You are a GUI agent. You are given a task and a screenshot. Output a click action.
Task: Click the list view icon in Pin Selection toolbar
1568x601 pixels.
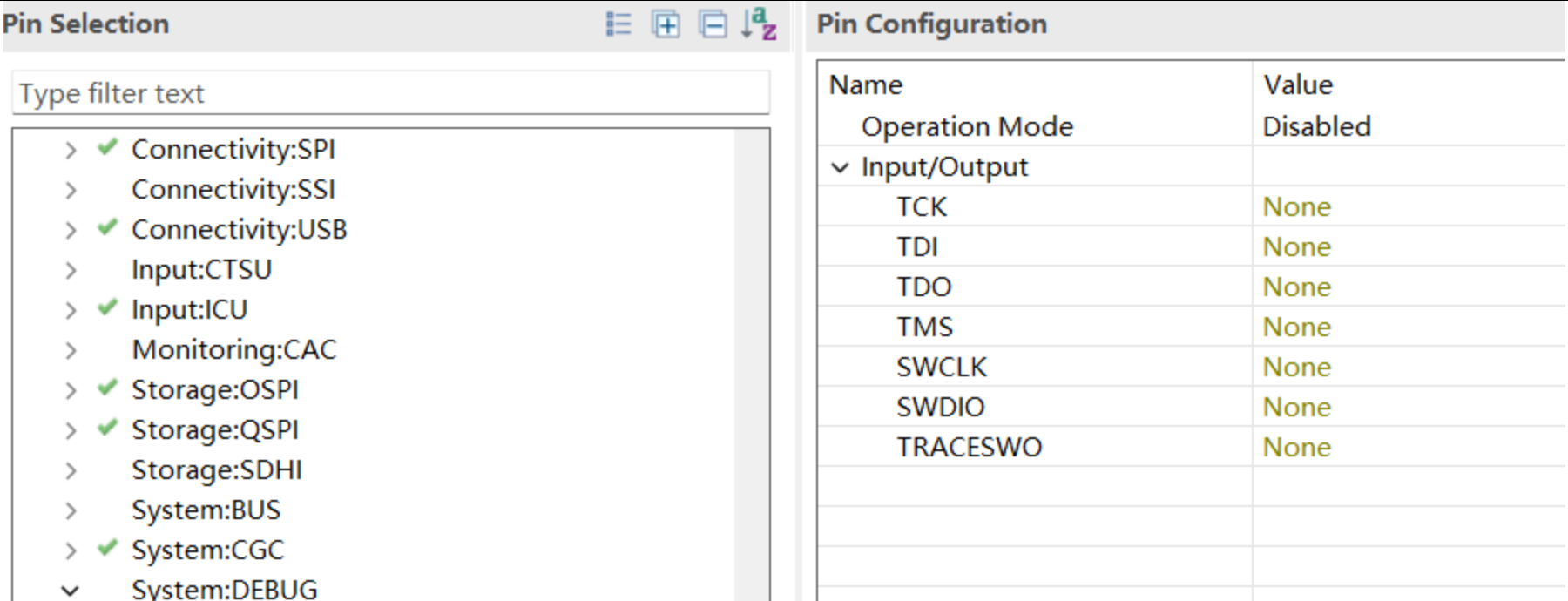(x=618, y=24)
